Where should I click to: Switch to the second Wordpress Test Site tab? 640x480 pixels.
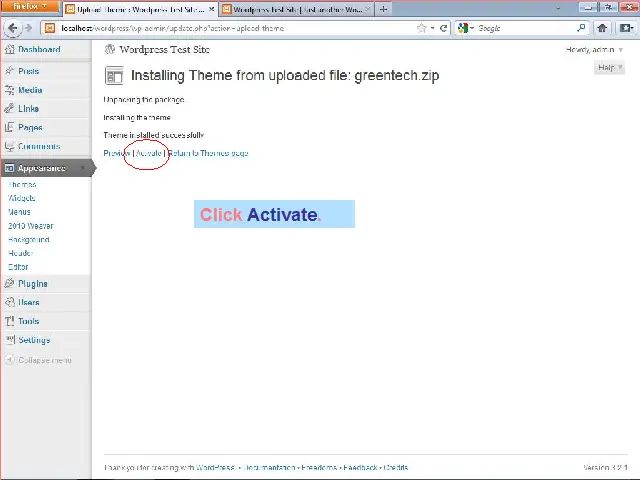pos(296,9)
